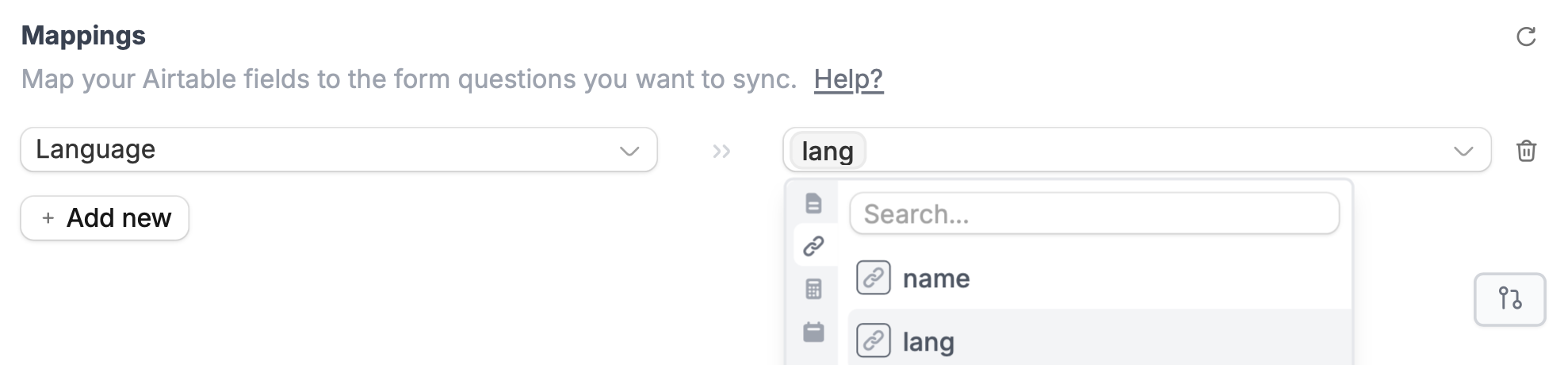Choose the name option from the list
Screen dimensions: 1568x365
click(1100, 278)
